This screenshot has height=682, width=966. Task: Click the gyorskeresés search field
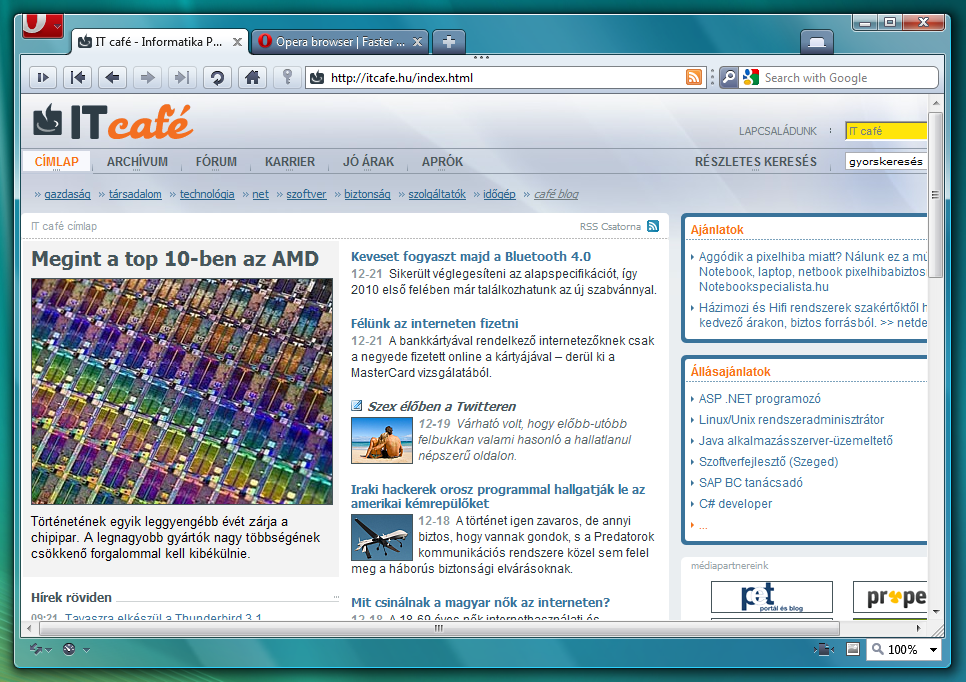pos(886,161)
